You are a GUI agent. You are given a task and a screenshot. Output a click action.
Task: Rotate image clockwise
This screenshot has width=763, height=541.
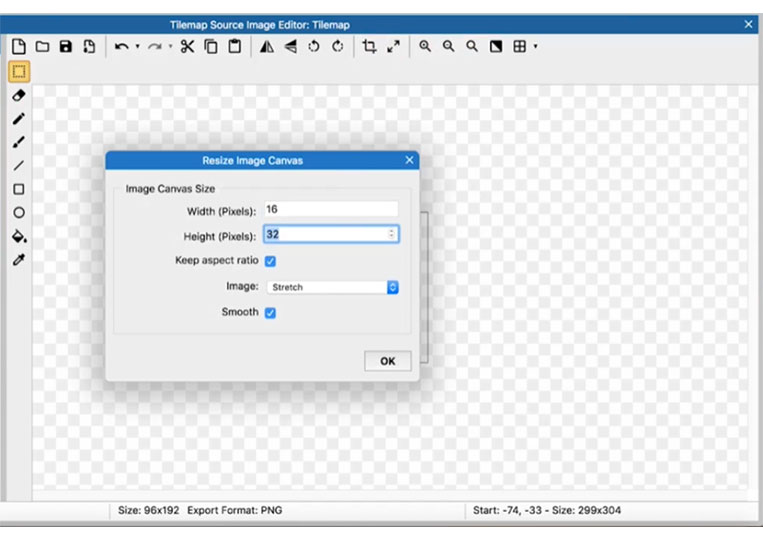tap(337, 47)
